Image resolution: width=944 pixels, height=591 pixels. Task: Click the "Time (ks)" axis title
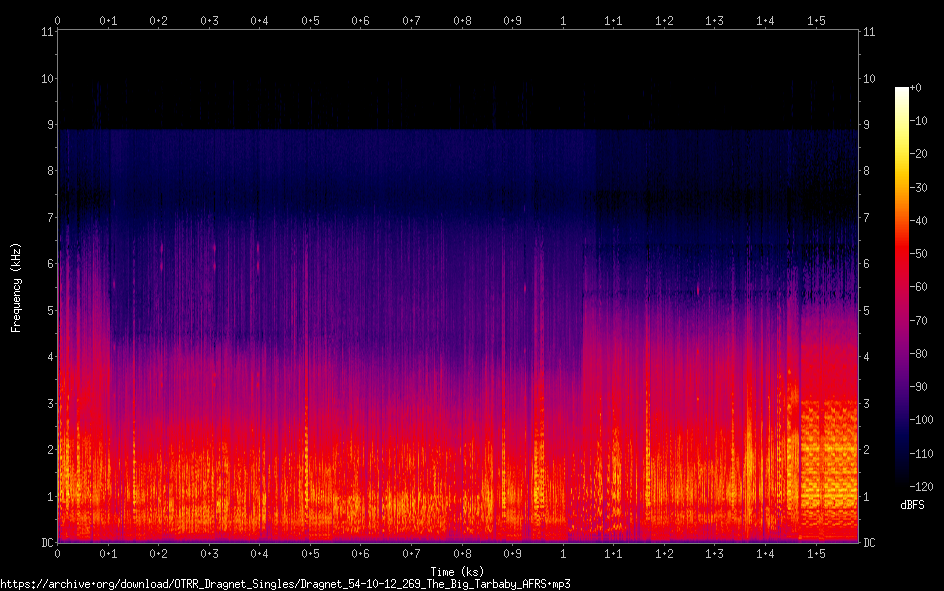(x=457, y=571)
